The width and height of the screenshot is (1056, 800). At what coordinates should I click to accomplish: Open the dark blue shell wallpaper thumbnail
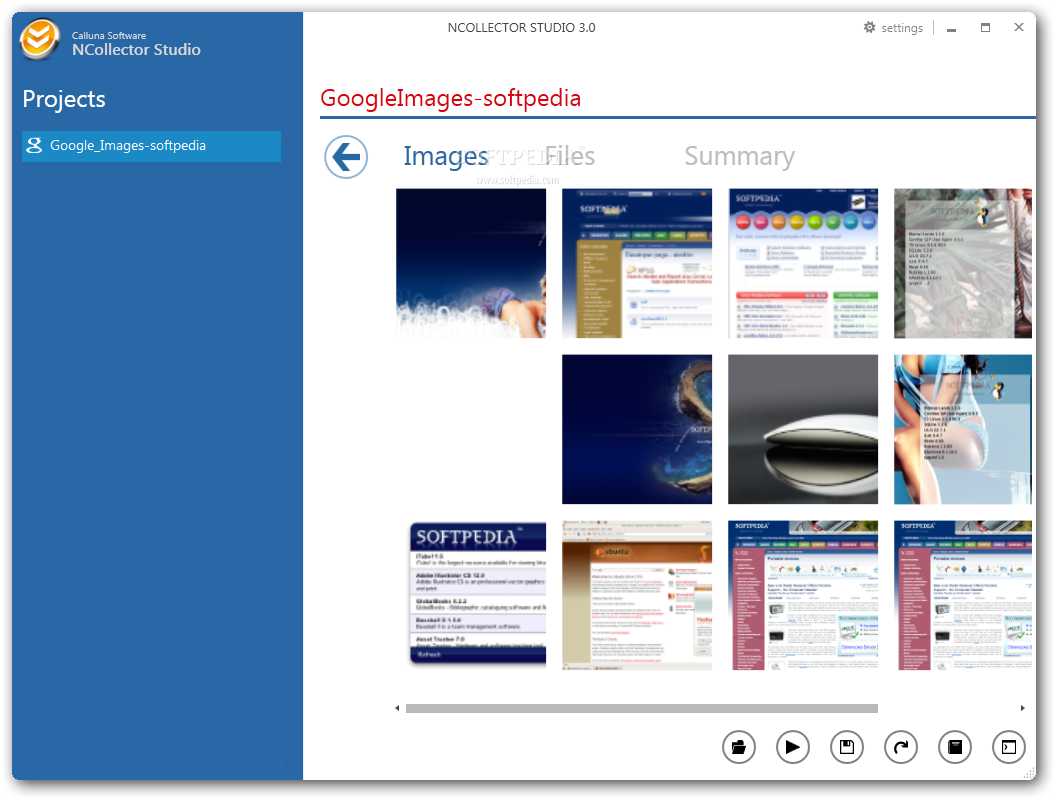637,429
